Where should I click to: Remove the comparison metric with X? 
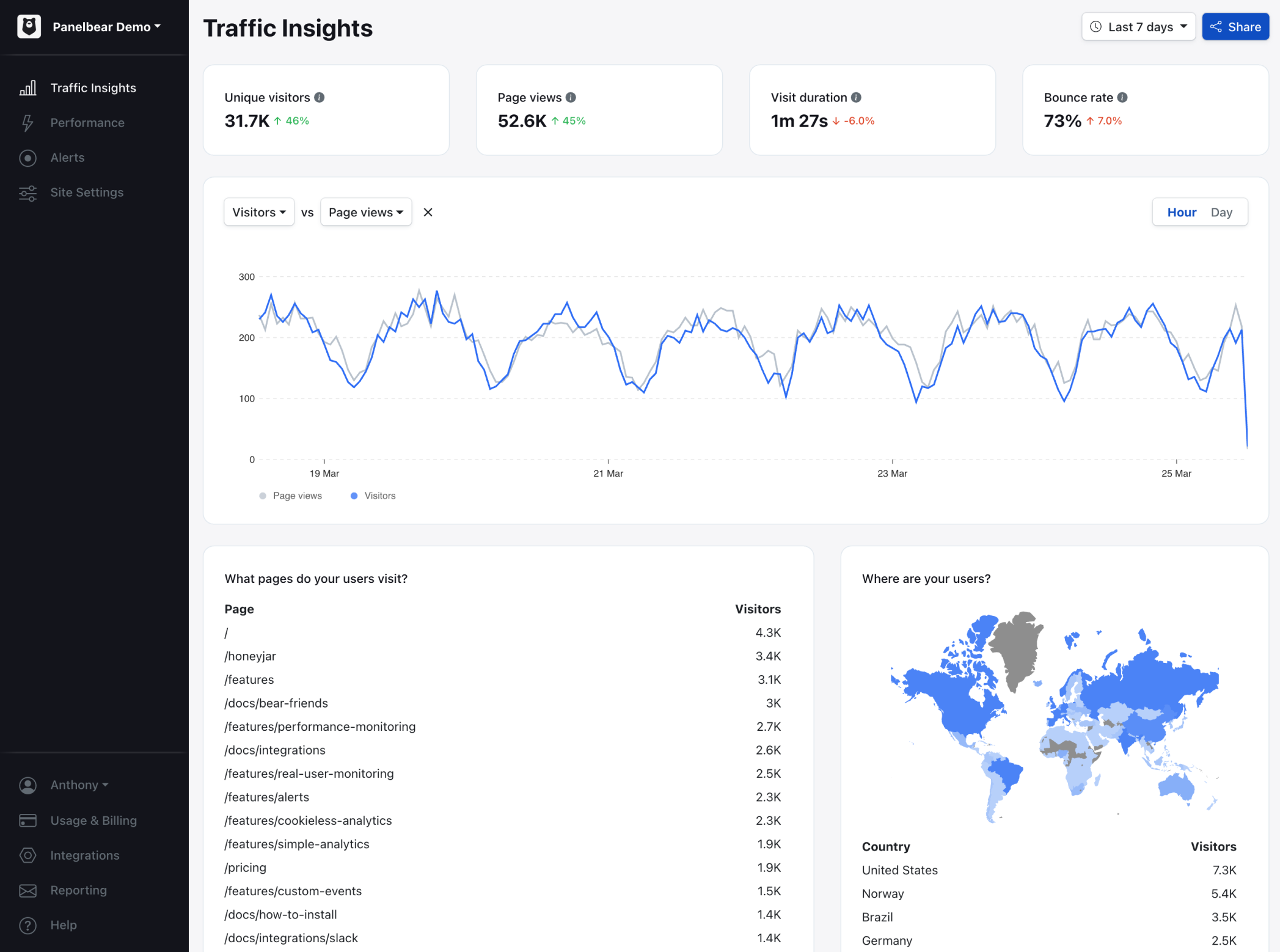click(428, 213)
